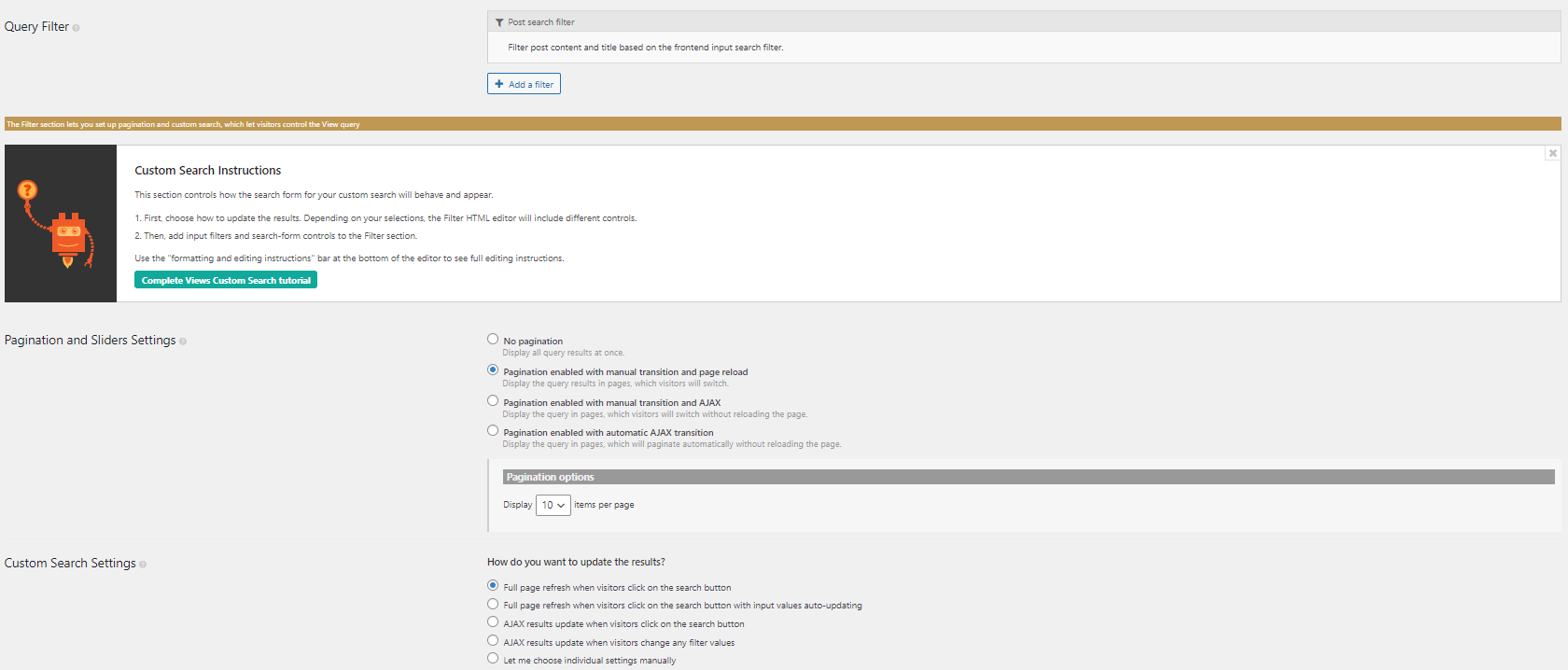Viewport: 1568px width, 670px height.
Task: Select pagination with manual transition and page reload
Action: coord(493,370)
